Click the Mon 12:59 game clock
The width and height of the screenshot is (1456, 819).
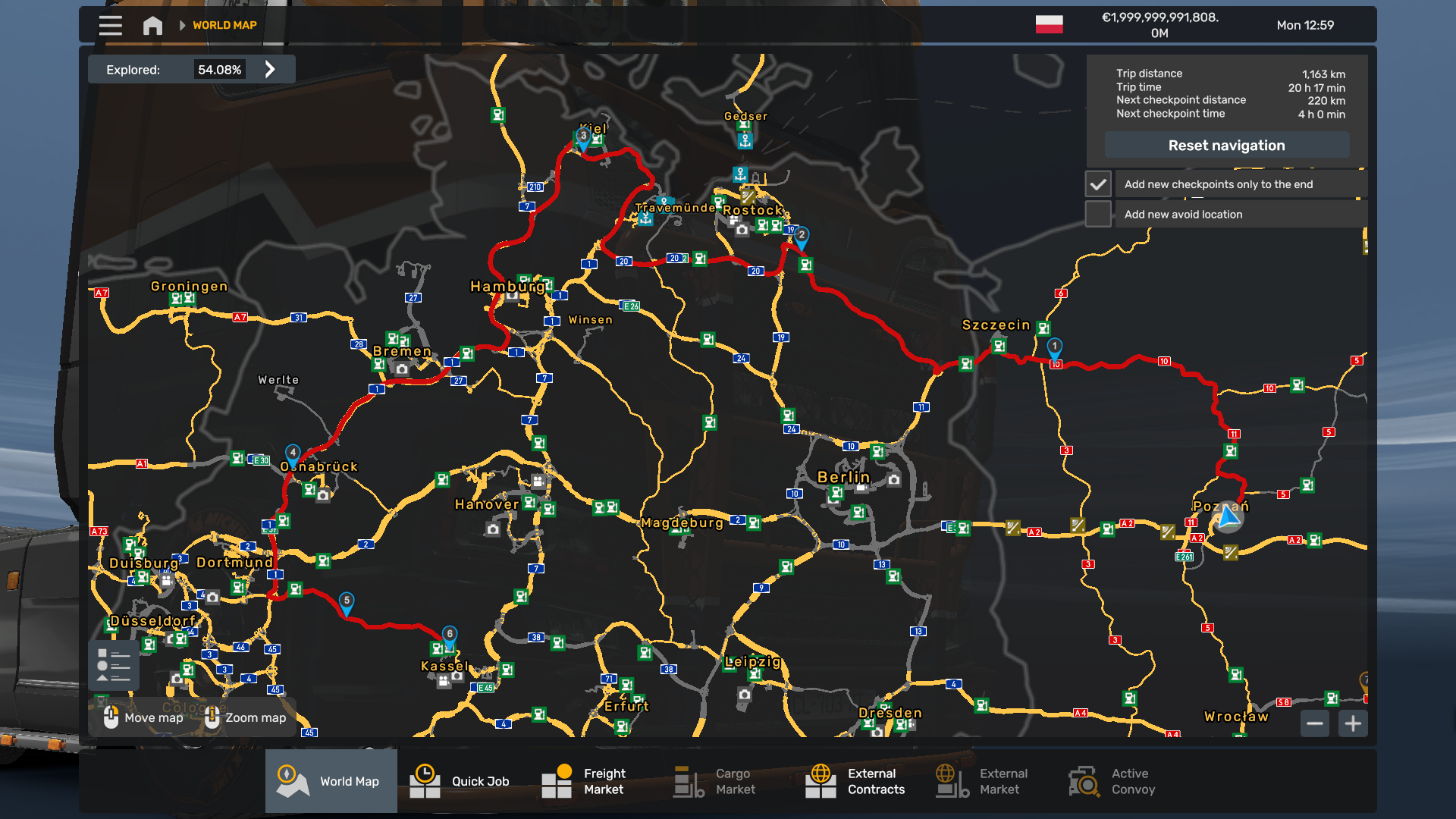coord(1304,25)
